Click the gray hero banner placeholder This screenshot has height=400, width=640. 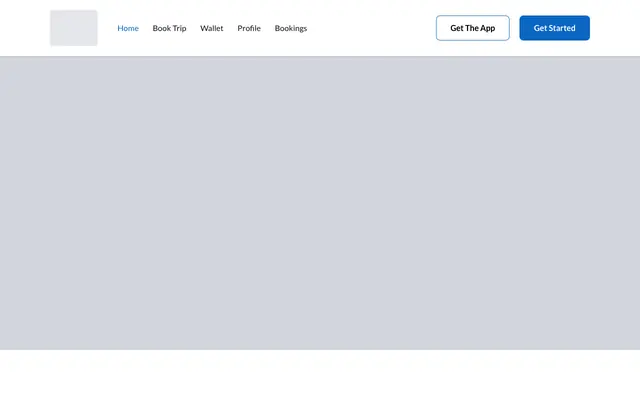320,203
